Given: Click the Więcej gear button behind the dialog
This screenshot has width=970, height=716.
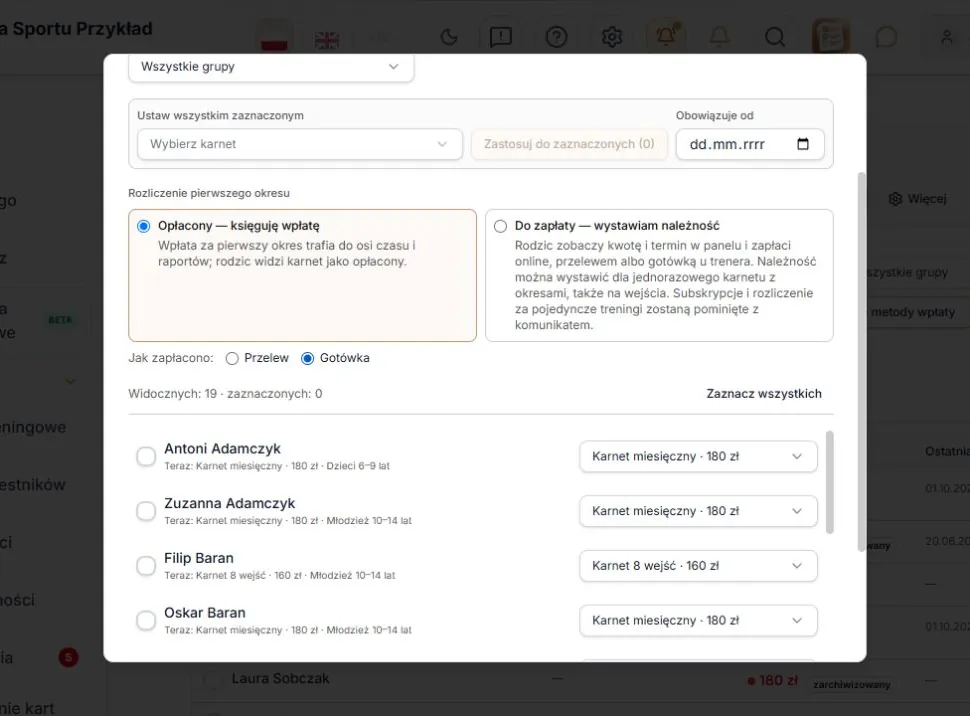Looking at the screenshot, I should (917, 199).
